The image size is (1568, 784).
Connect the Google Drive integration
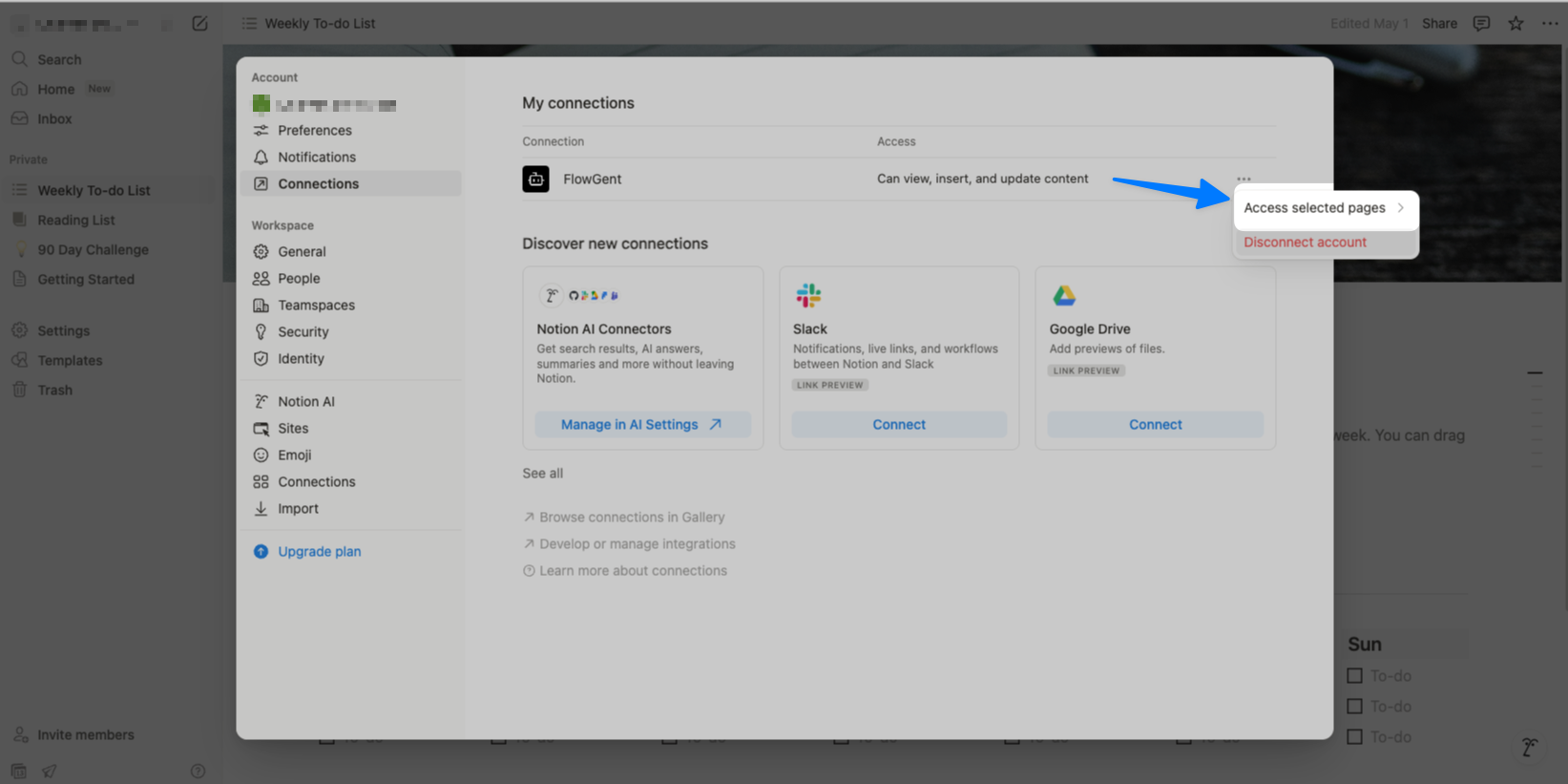1155,424
